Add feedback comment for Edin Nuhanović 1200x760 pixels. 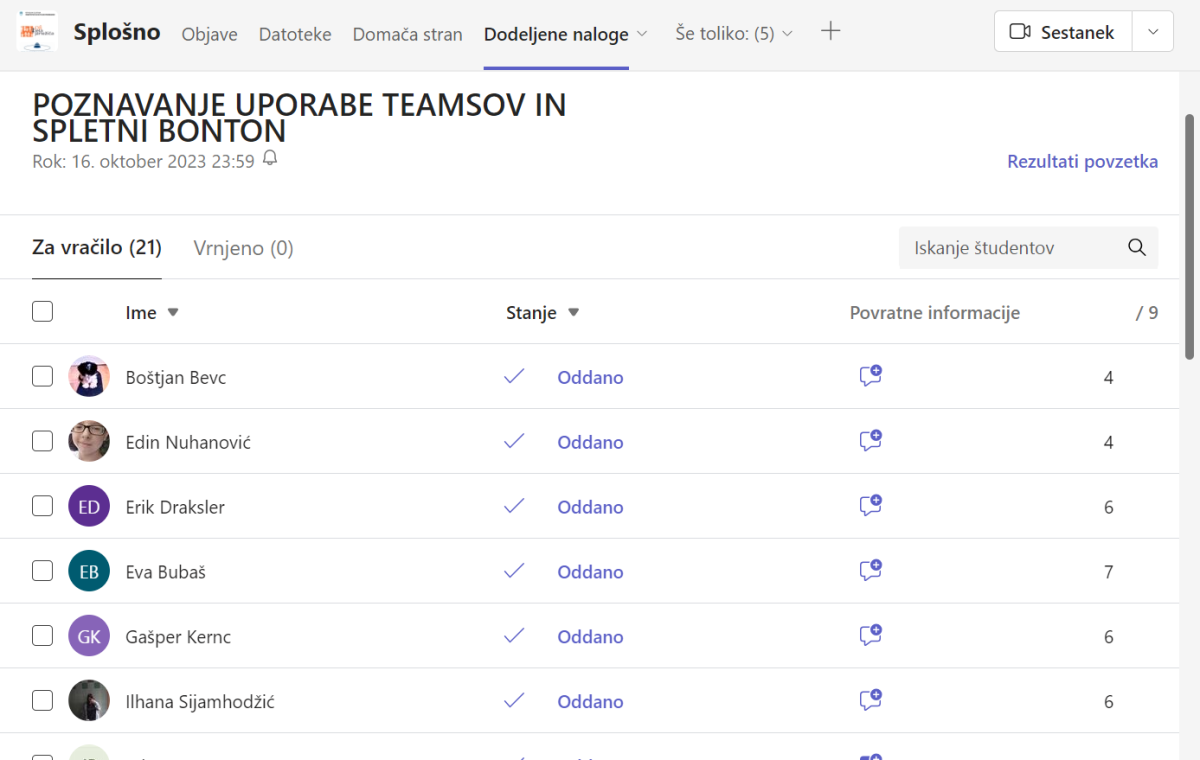point(870,441)
